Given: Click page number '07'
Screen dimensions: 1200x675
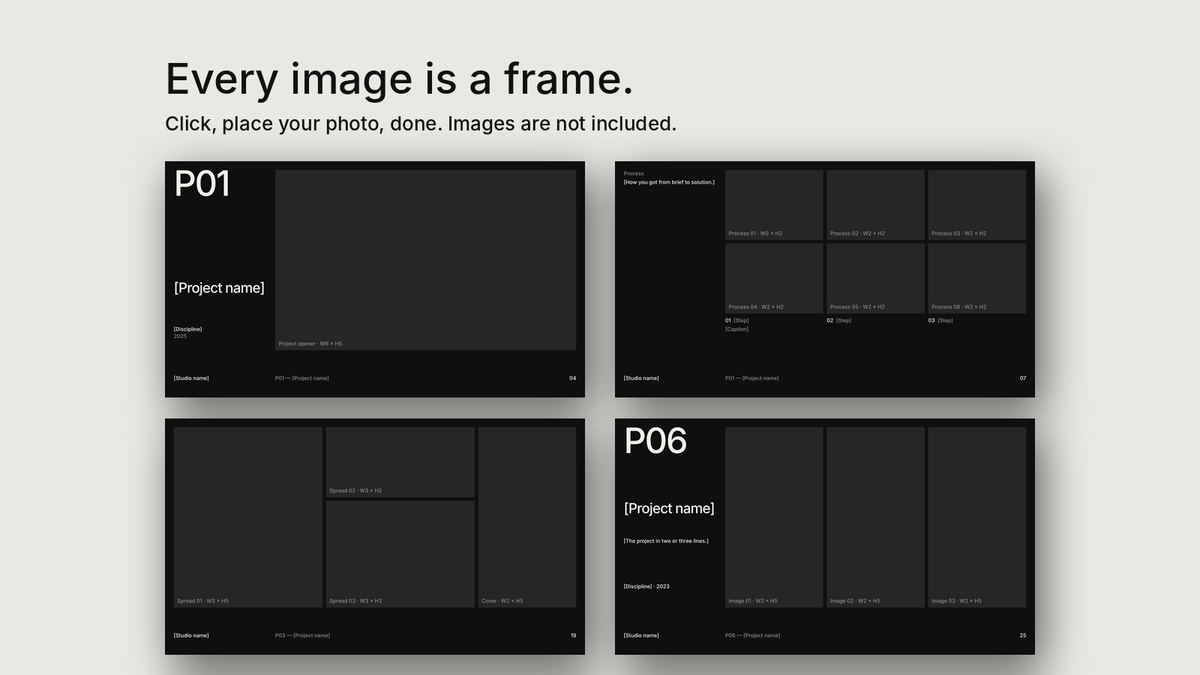Looking at the screenshot, I should (x=1023, y=378).
